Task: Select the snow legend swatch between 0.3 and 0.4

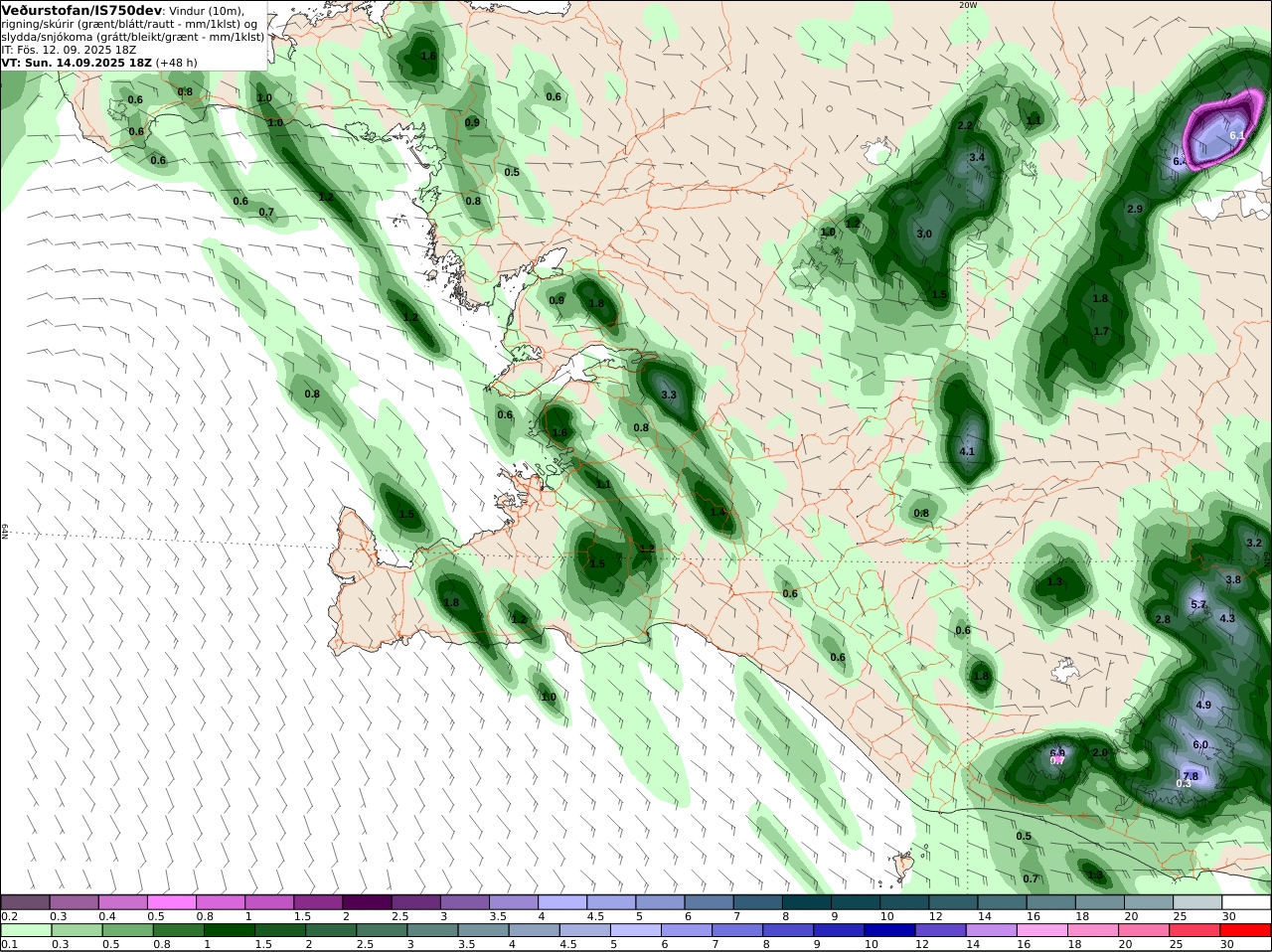Action: [75, 902]
